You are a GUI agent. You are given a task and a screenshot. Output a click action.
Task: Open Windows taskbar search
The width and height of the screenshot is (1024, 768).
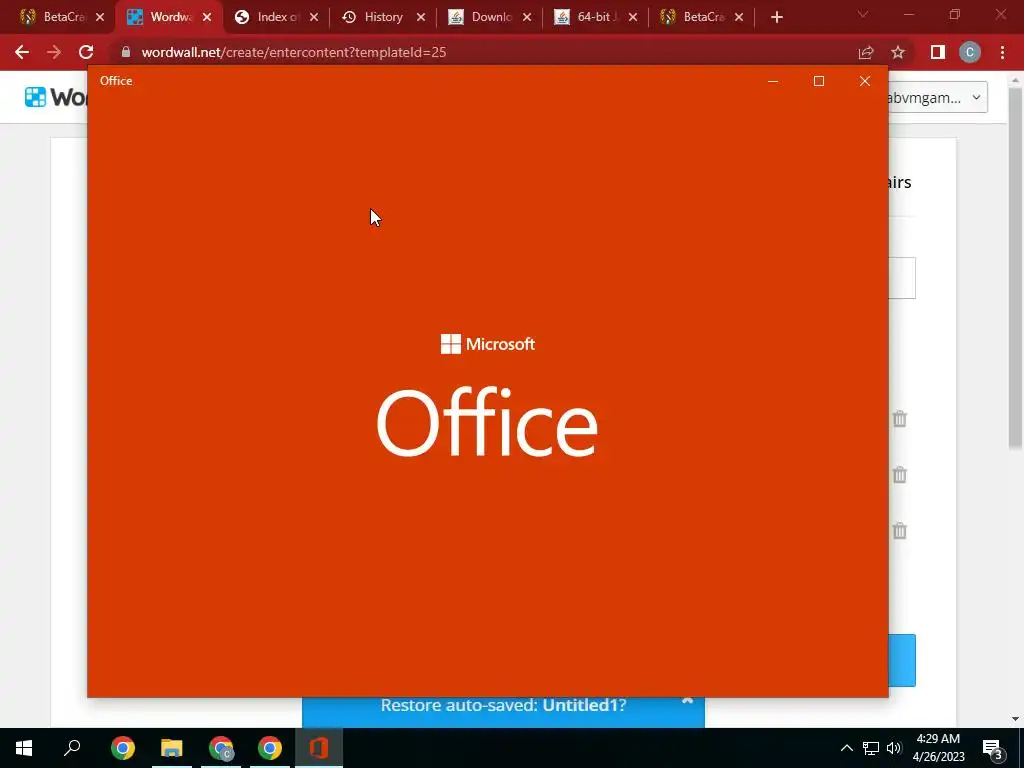pyautogui.click(x=72, y=748)
